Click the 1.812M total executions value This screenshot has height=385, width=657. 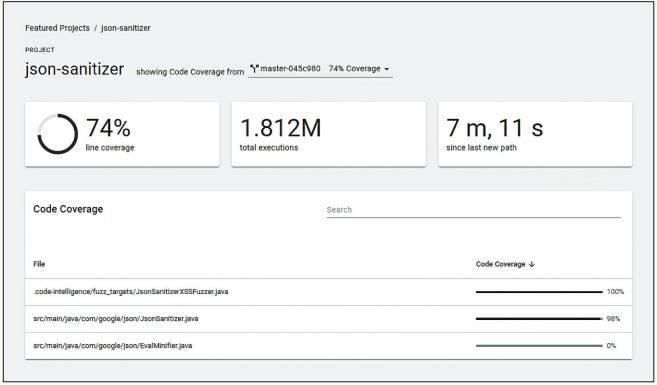[281, 128]
